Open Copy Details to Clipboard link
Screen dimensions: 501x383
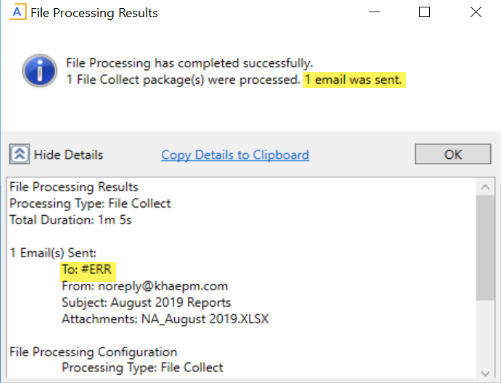pyautogui.click(x=235, y=155)
